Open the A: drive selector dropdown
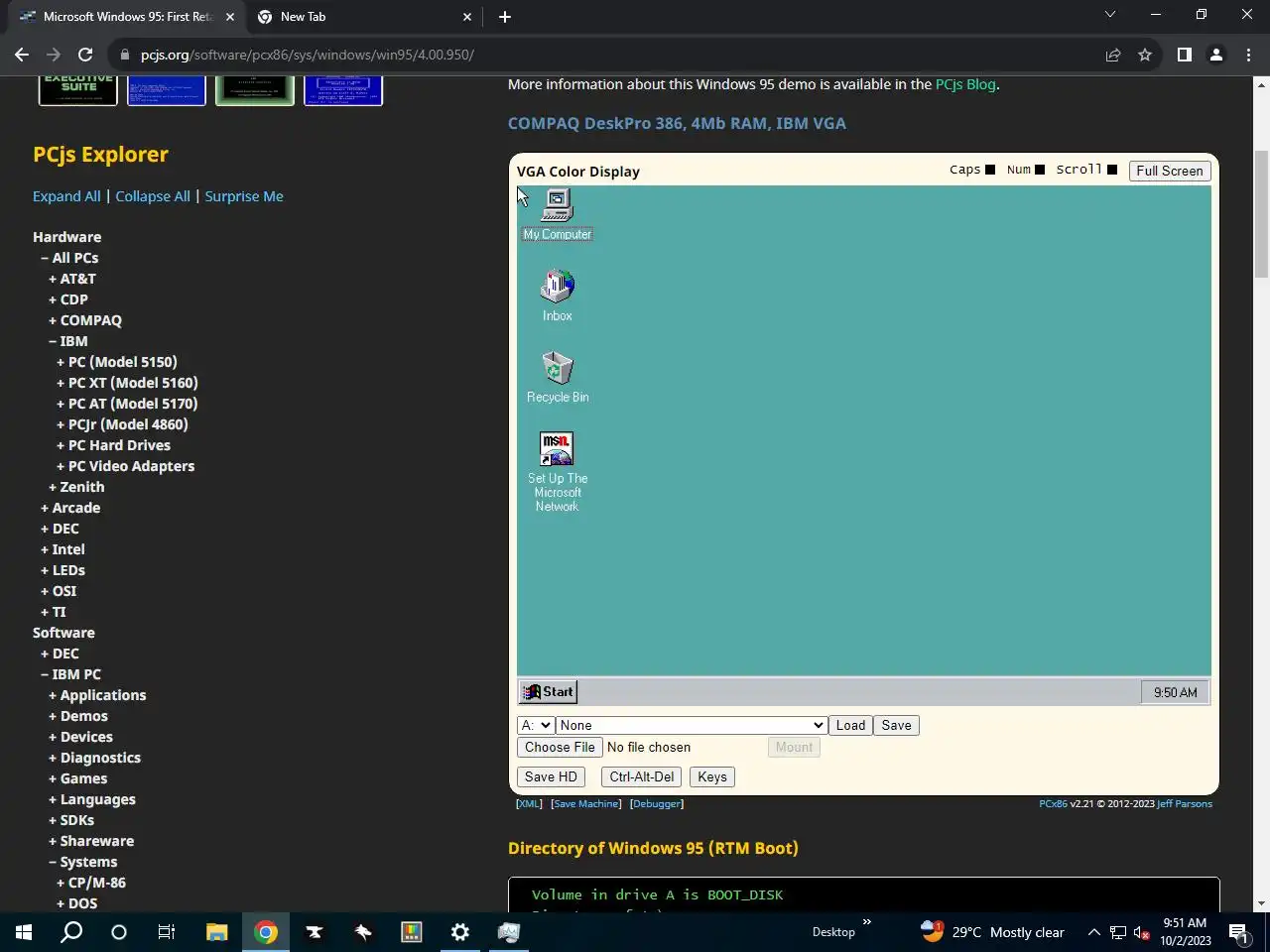 535,725
